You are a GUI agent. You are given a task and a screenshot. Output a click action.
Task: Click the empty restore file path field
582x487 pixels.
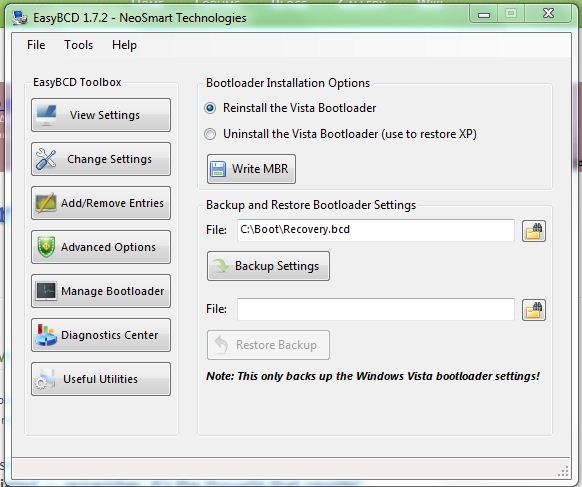(x=376, y=309)
